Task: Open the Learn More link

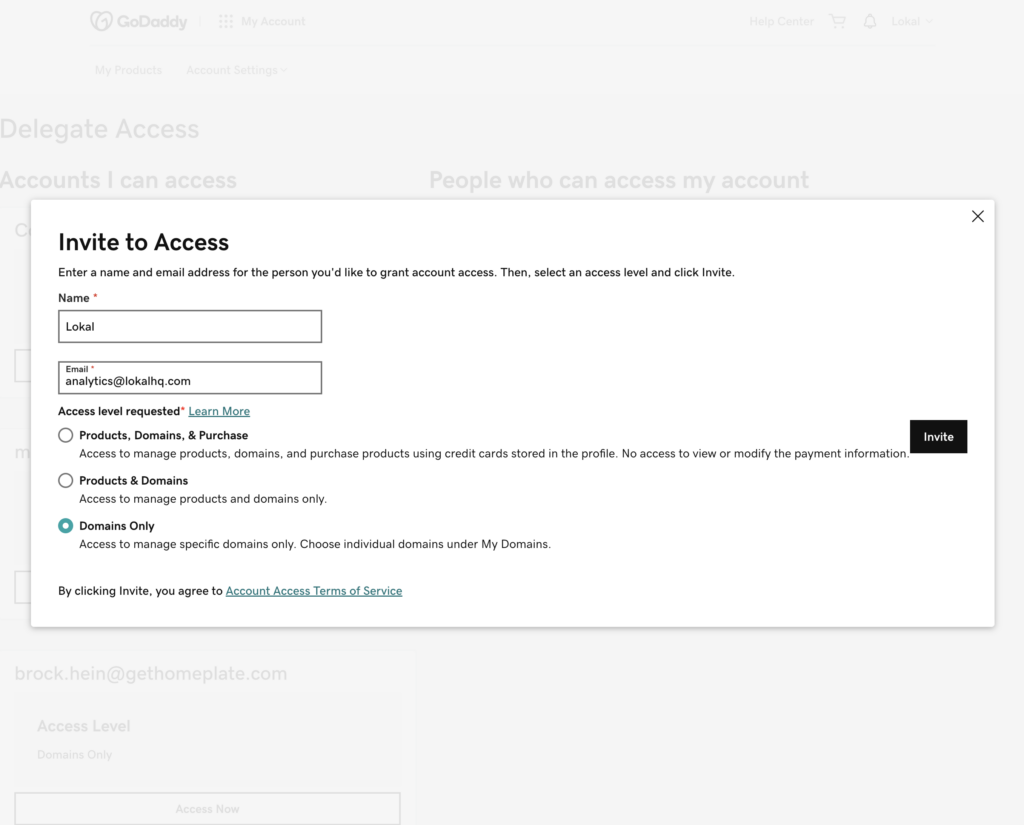Action: (219, 411)
